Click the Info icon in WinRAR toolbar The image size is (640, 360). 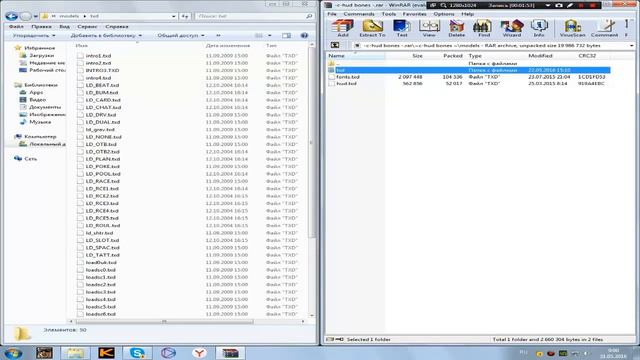539,28
